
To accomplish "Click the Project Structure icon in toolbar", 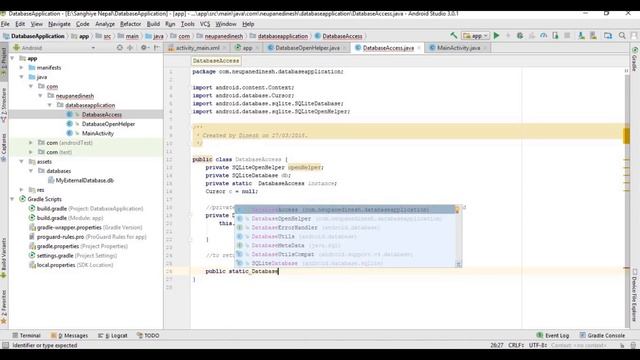I will click(x=608, y=36).
